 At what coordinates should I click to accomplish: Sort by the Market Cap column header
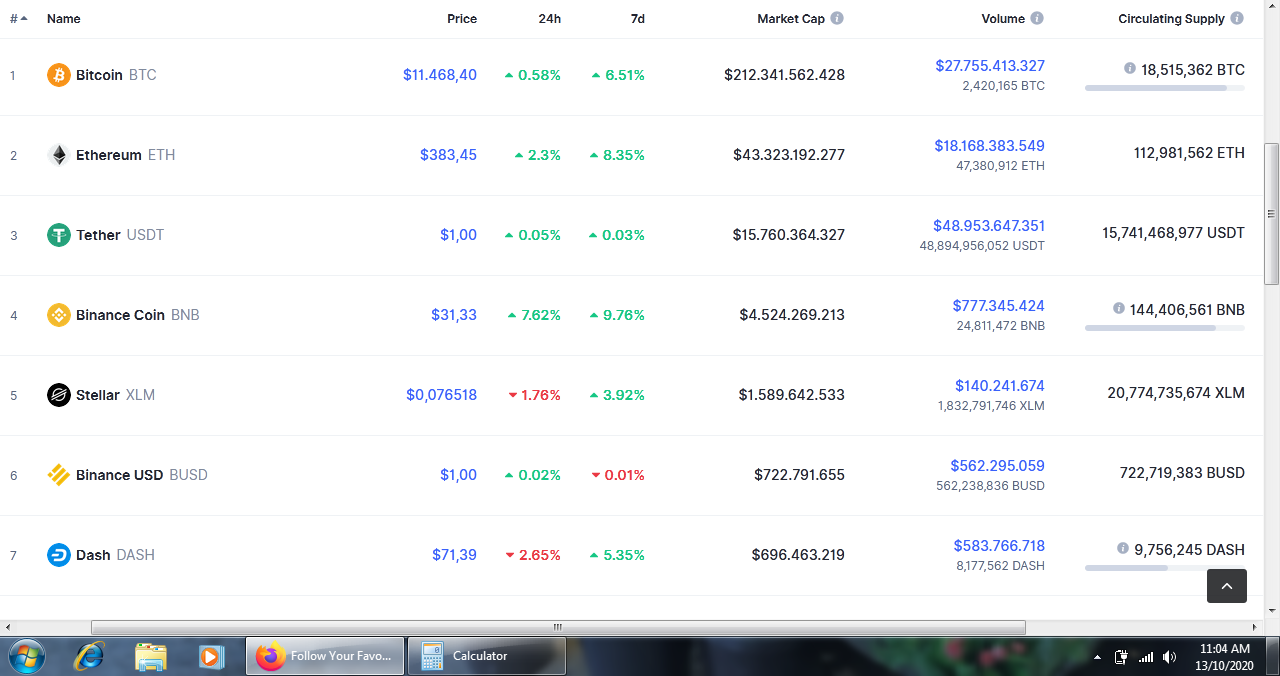point(791,19)
